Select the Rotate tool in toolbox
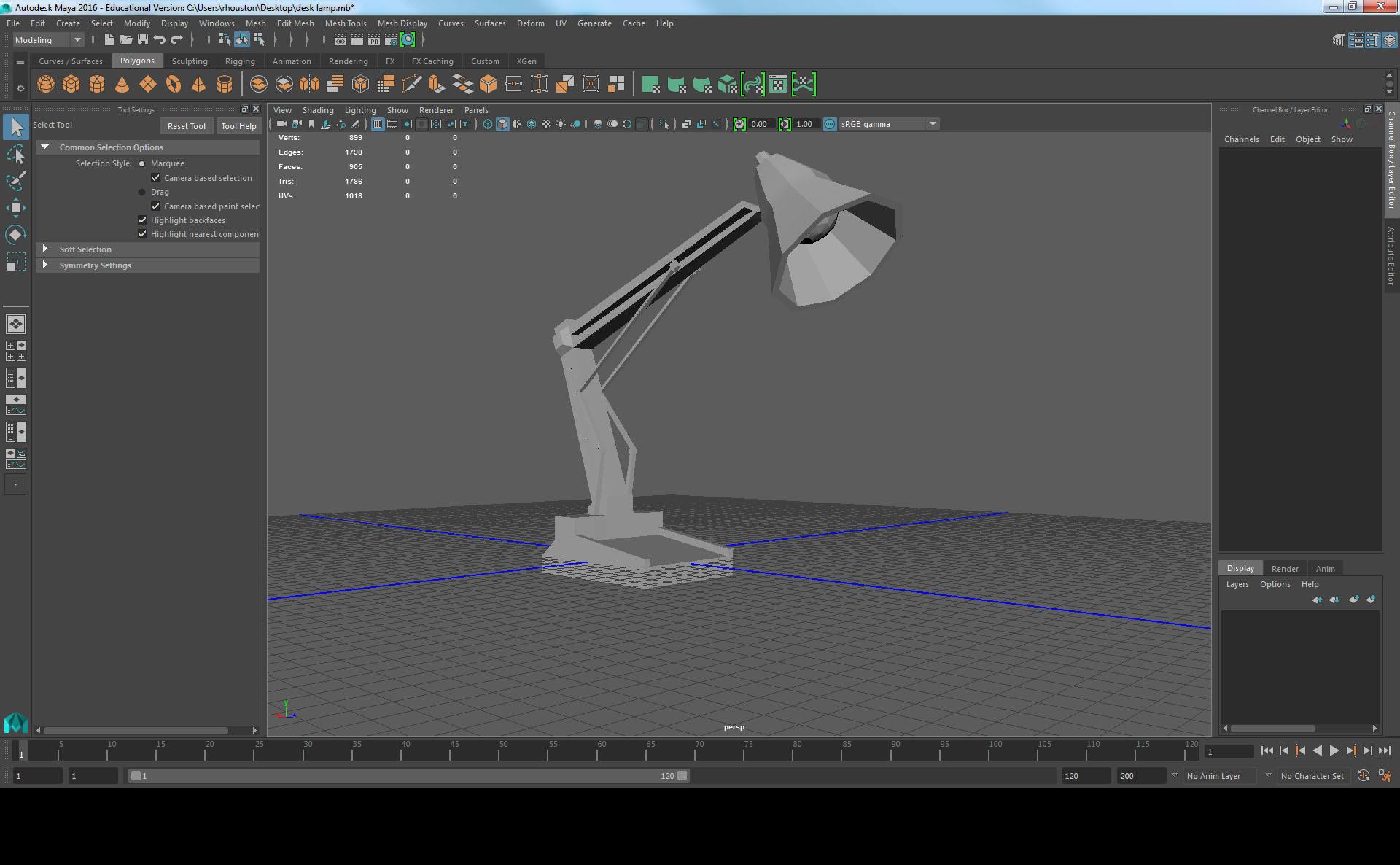The image size is (1400, 865). pyautogui.click(x=16, y=235)
